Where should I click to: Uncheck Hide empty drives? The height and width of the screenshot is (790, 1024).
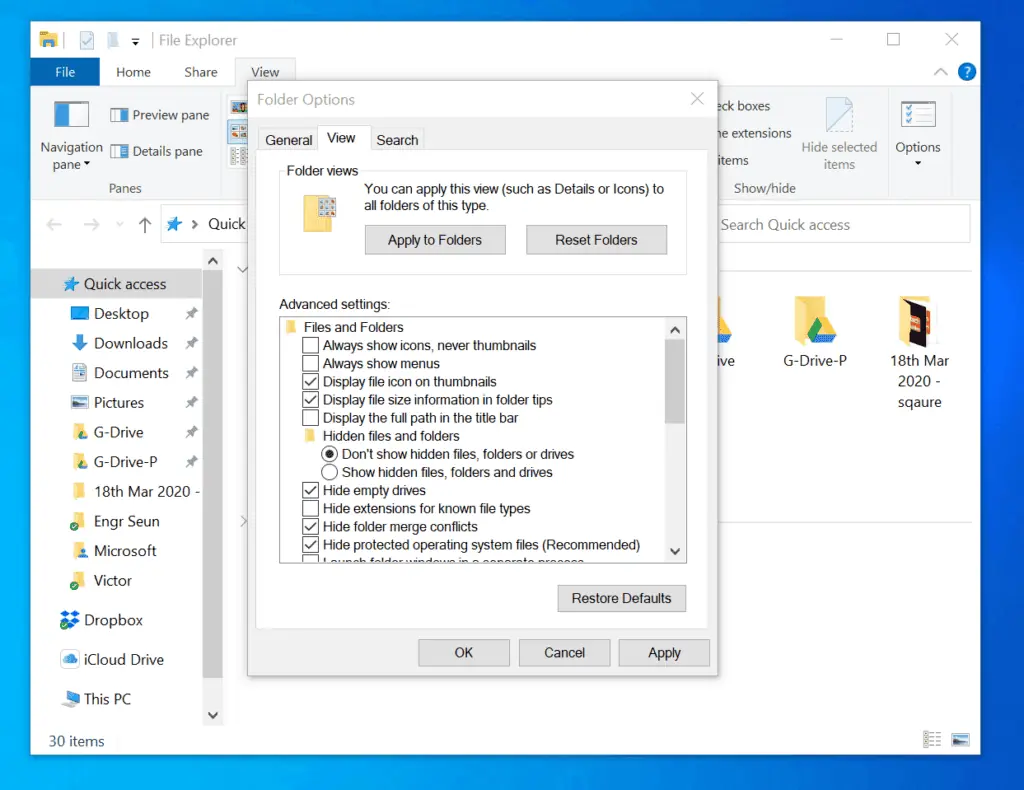(x=311, y=490)
